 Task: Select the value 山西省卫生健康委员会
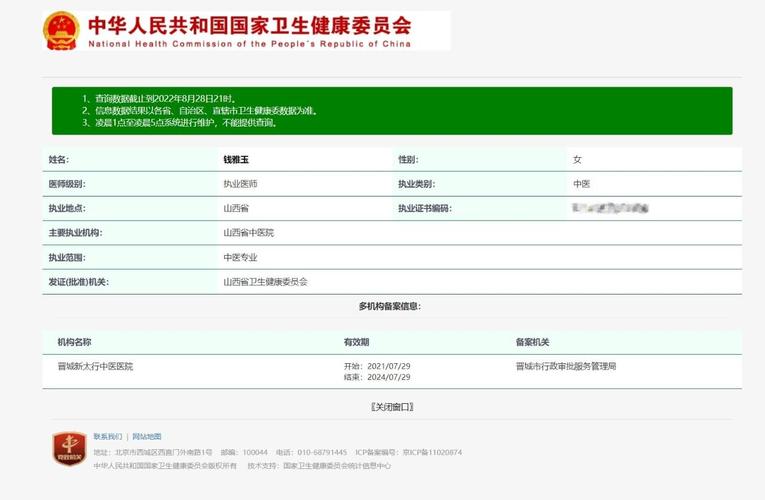[265, 282]
